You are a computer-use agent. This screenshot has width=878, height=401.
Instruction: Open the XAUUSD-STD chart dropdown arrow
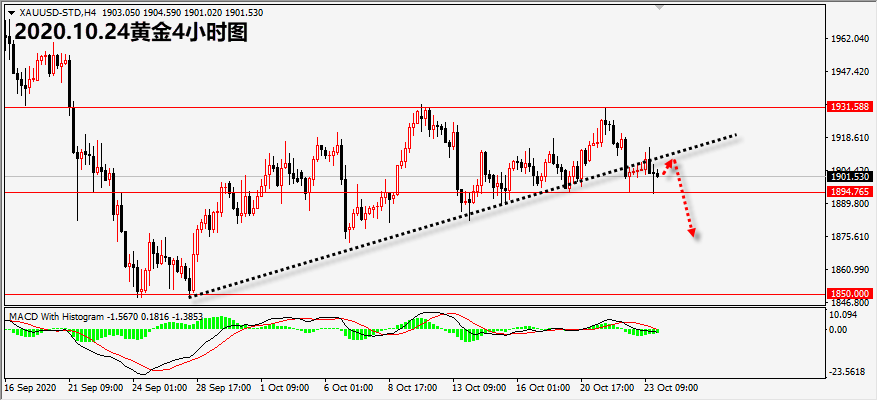tap(11, 11)
